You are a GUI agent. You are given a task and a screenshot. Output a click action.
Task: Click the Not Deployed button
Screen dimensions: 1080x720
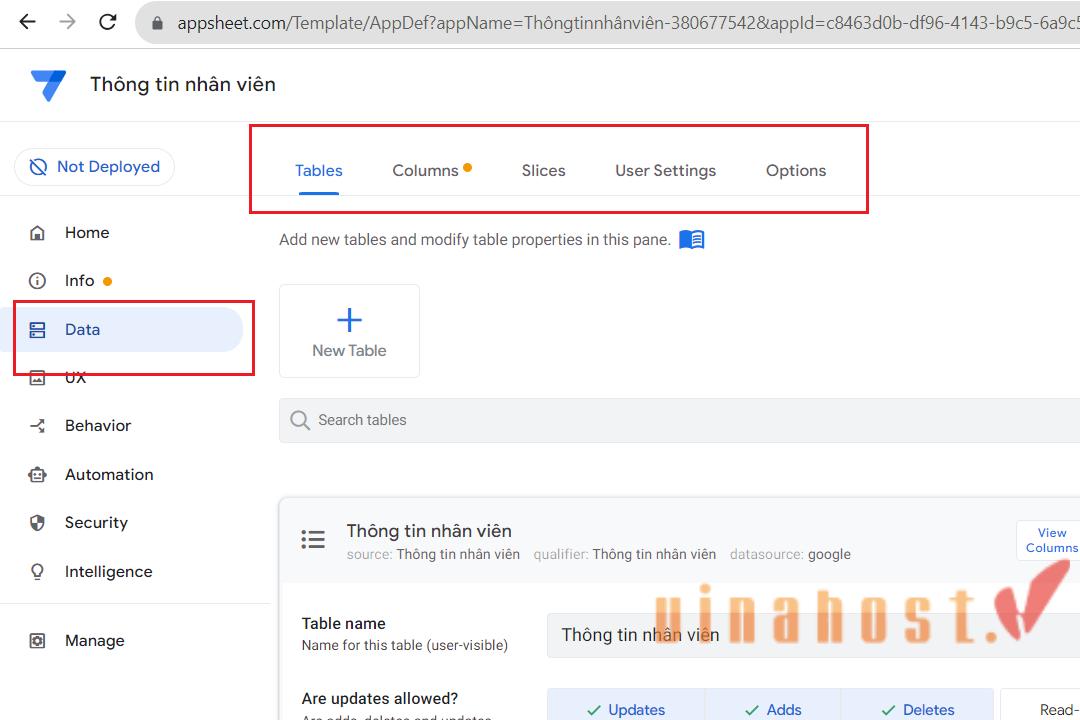94,167
